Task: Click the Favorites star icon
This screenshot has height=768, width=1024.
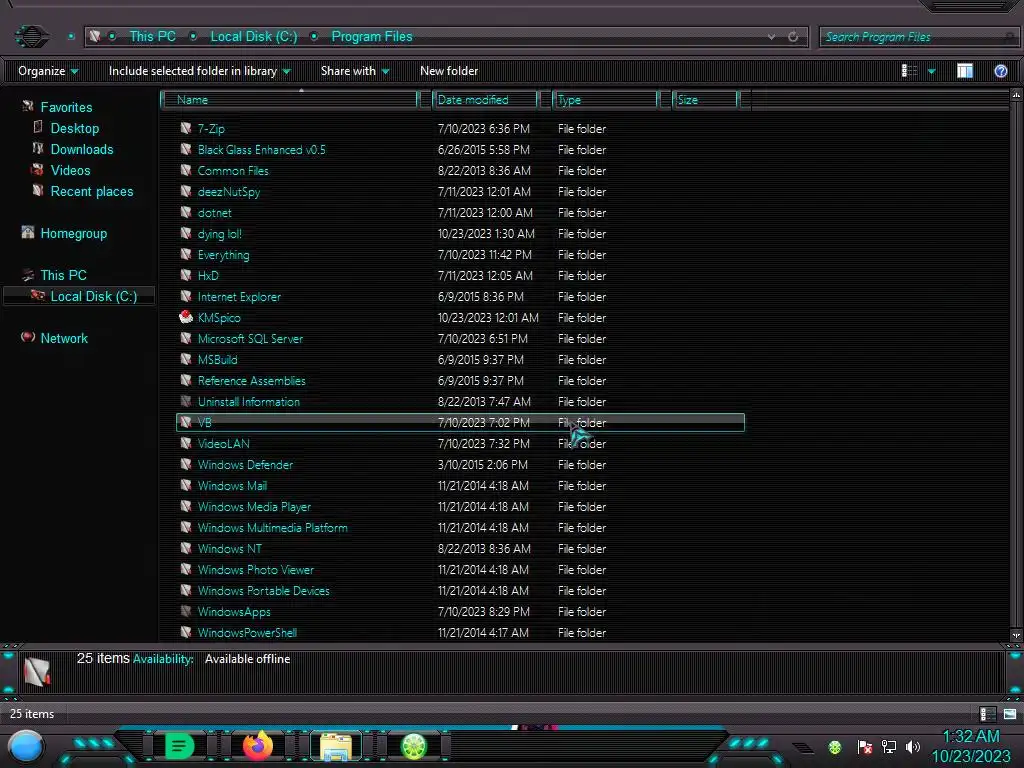Action: click(27, 106)
